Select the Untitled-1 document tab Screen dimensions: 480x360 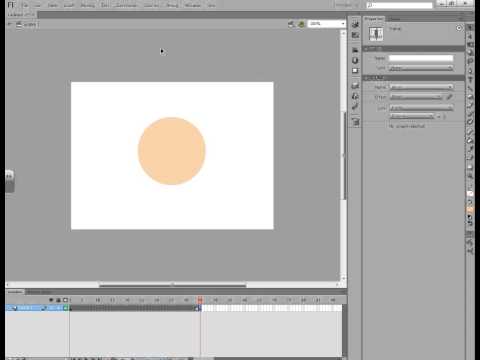pyautogui.click(x=21, y=15)
